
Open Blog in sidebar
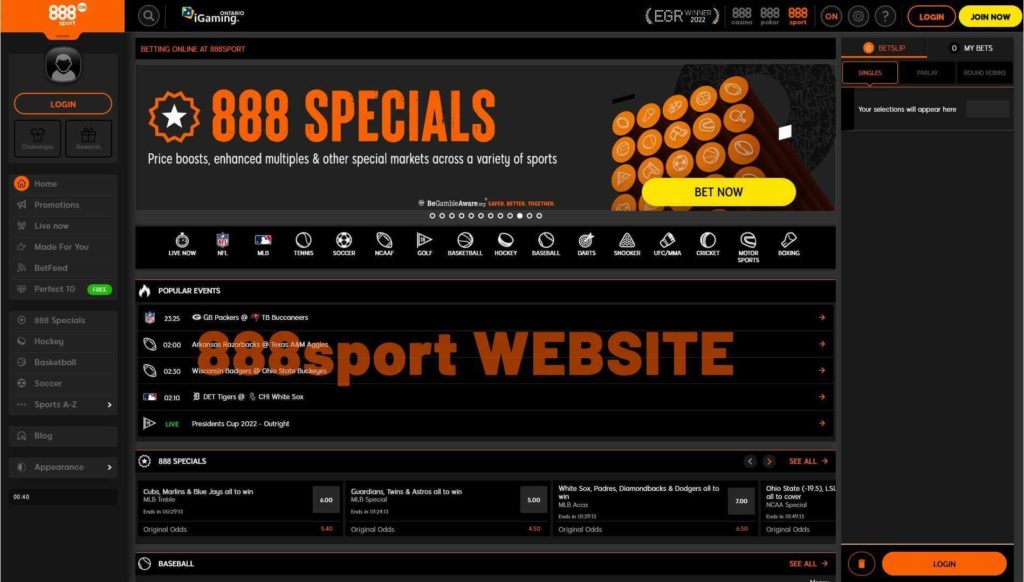tap(63, 436)
